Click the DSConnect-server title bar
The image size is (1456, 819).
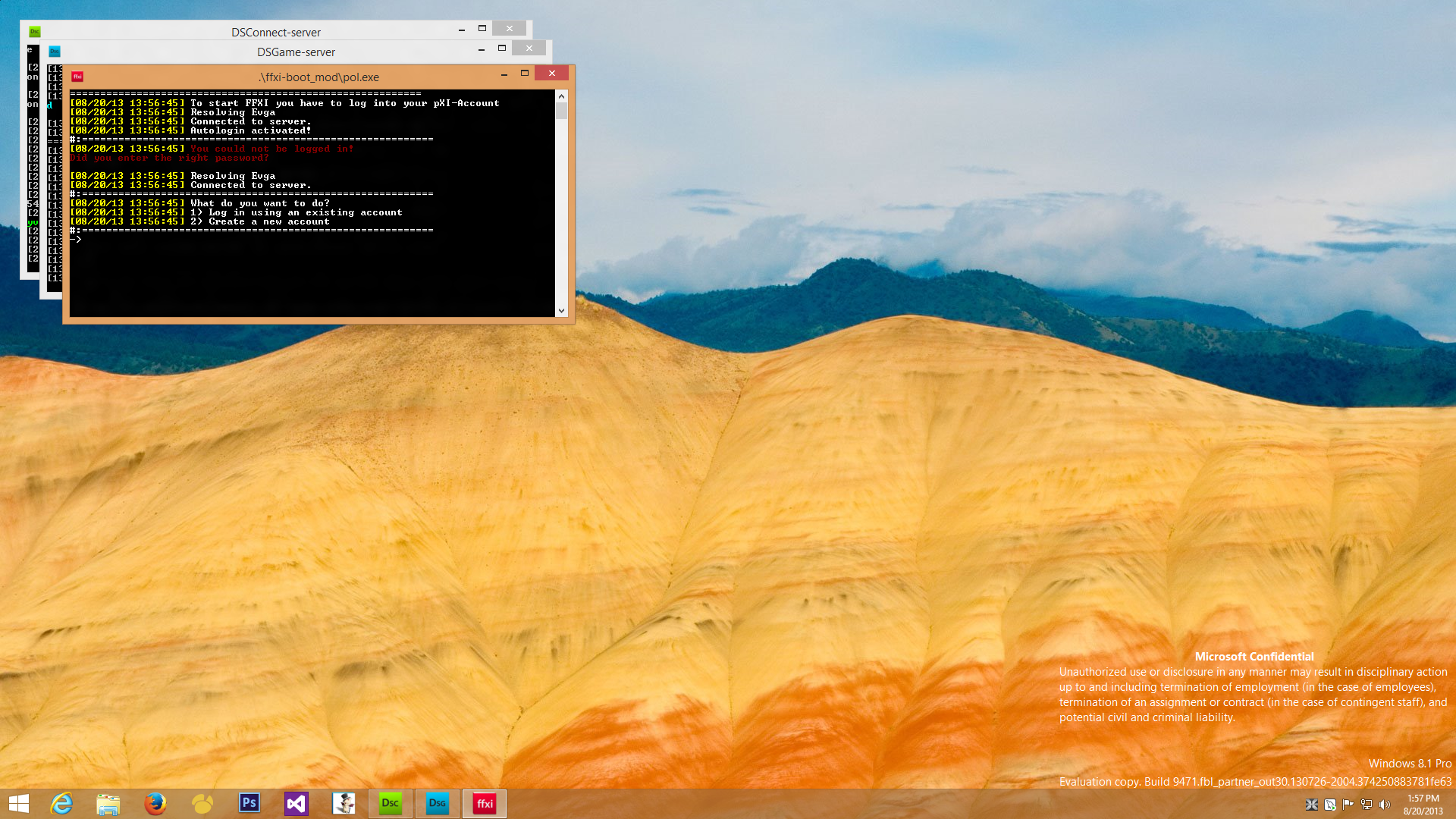[275, 32]
